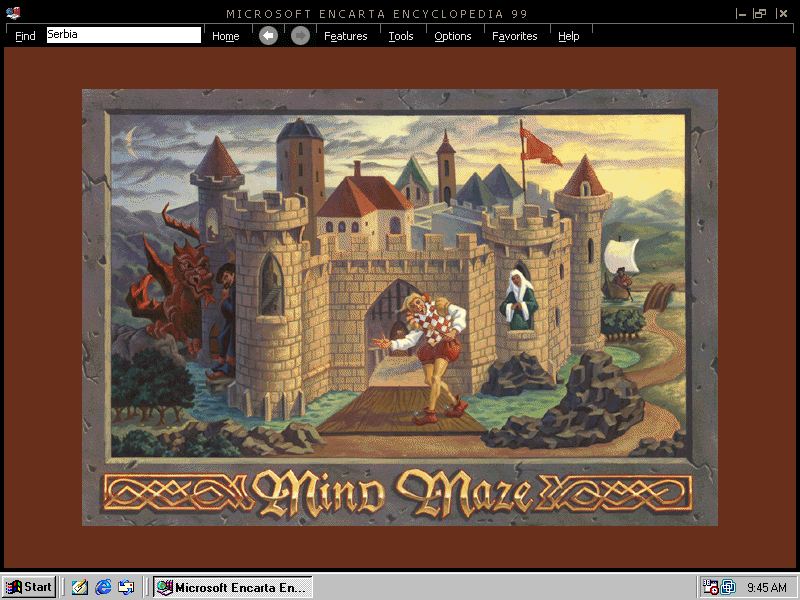The image size is (800, 600).
Task: Click the network tray icon
Action: 728,587
